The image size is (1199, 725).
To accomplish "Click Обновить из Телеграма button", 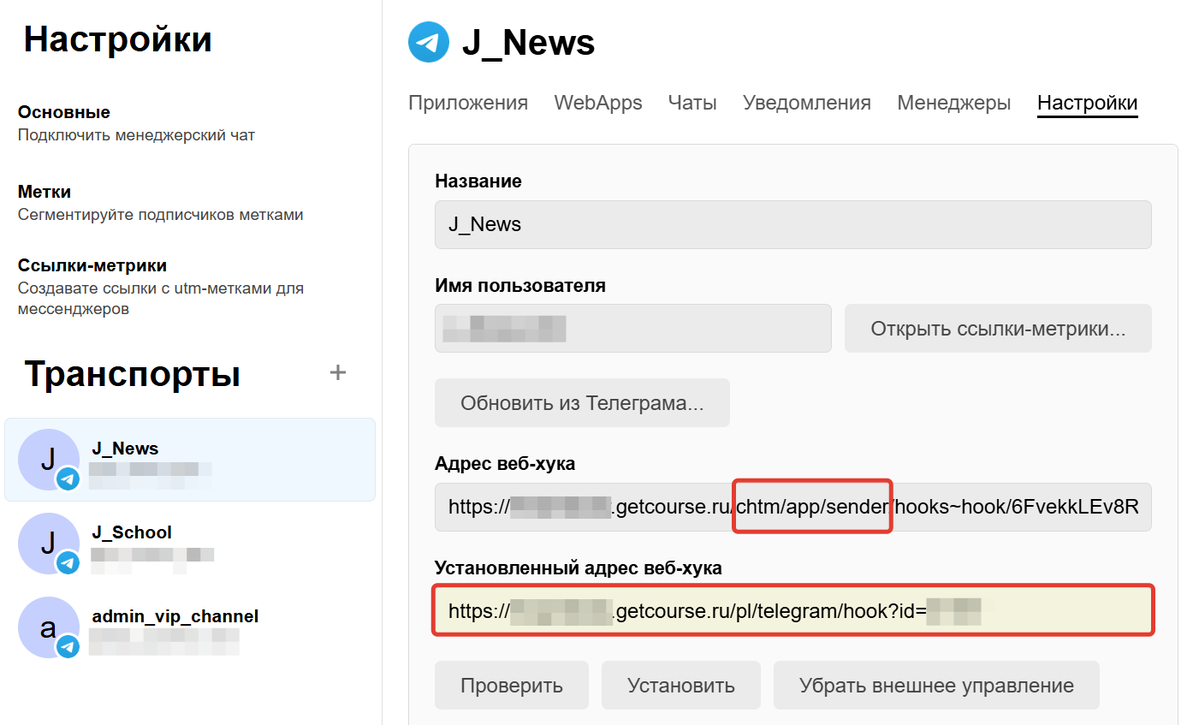I will [x=582, y=403].
